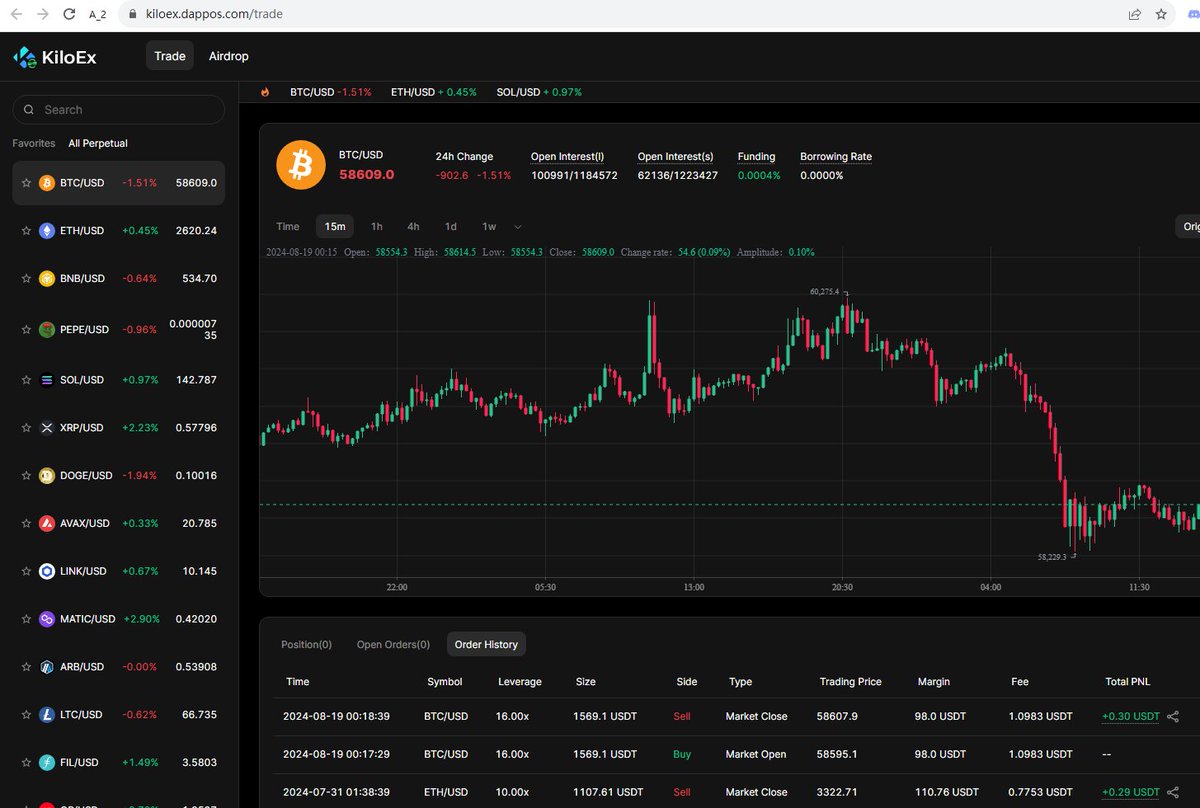Screen dimensions: 1200x808
Task: Share the BTC/USD +0.30 USDT PNL
Action: 1173,717
